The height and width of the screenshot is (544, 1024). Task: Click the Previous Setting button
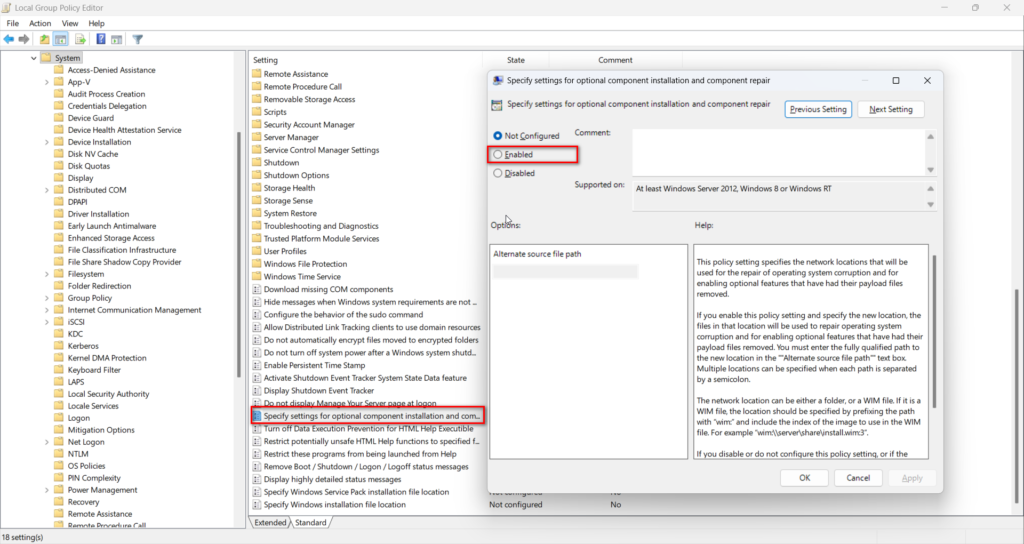point(818,109)
